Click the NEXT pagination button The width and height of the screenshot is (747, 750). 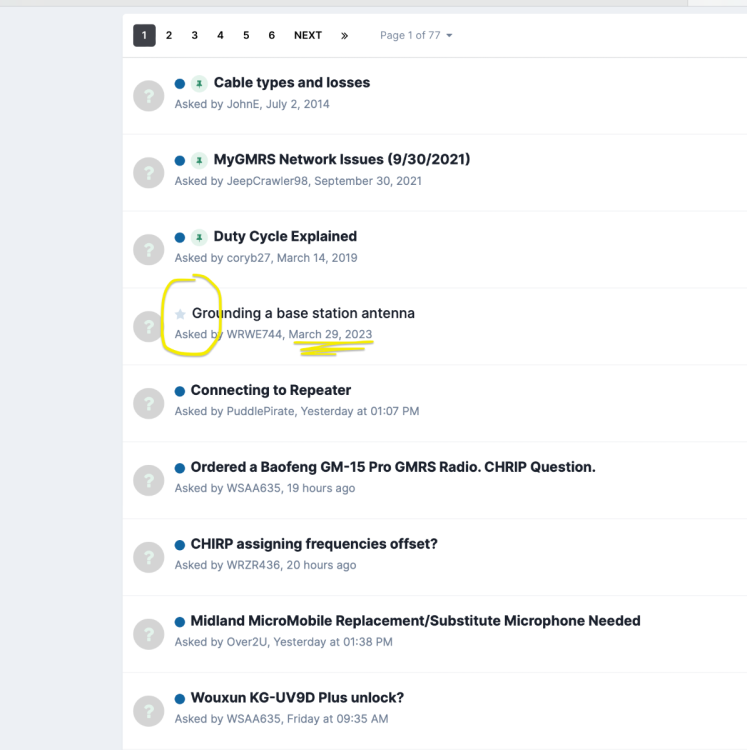click(x=308, y=35)
